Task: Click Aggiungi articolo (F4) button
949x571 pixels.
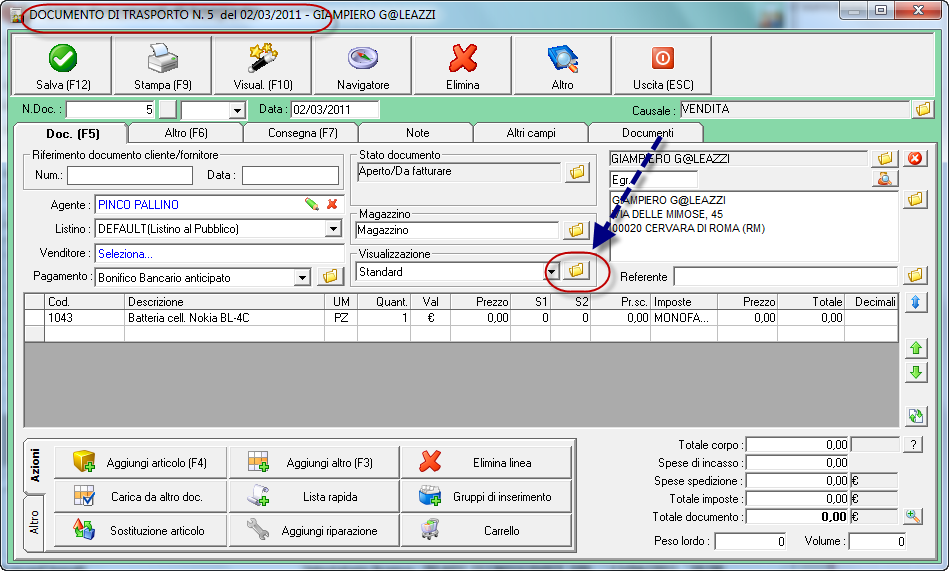Action: pos(140,463)
